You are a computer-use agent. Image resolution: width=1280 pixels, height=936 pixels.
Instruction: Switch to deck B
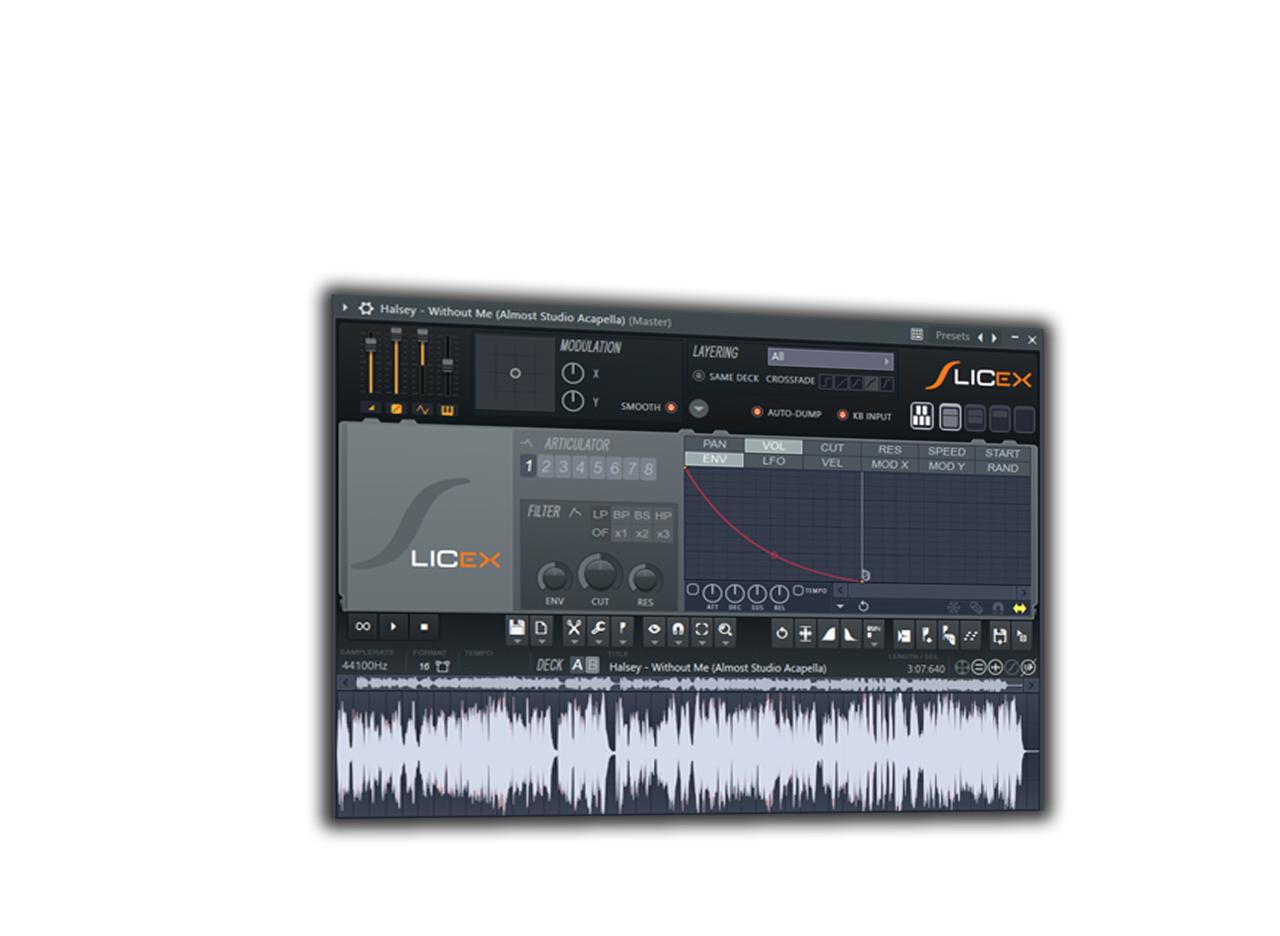(592, 665)
